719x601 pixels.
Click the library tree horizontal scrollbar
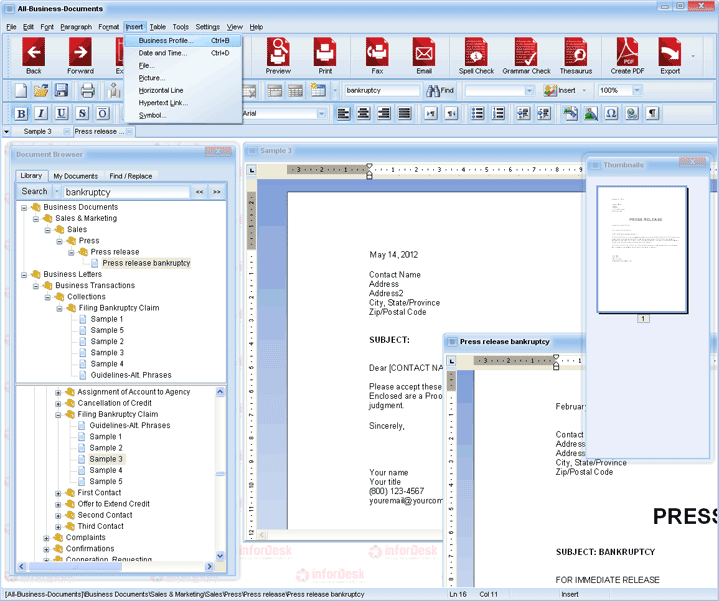point(75,567)
